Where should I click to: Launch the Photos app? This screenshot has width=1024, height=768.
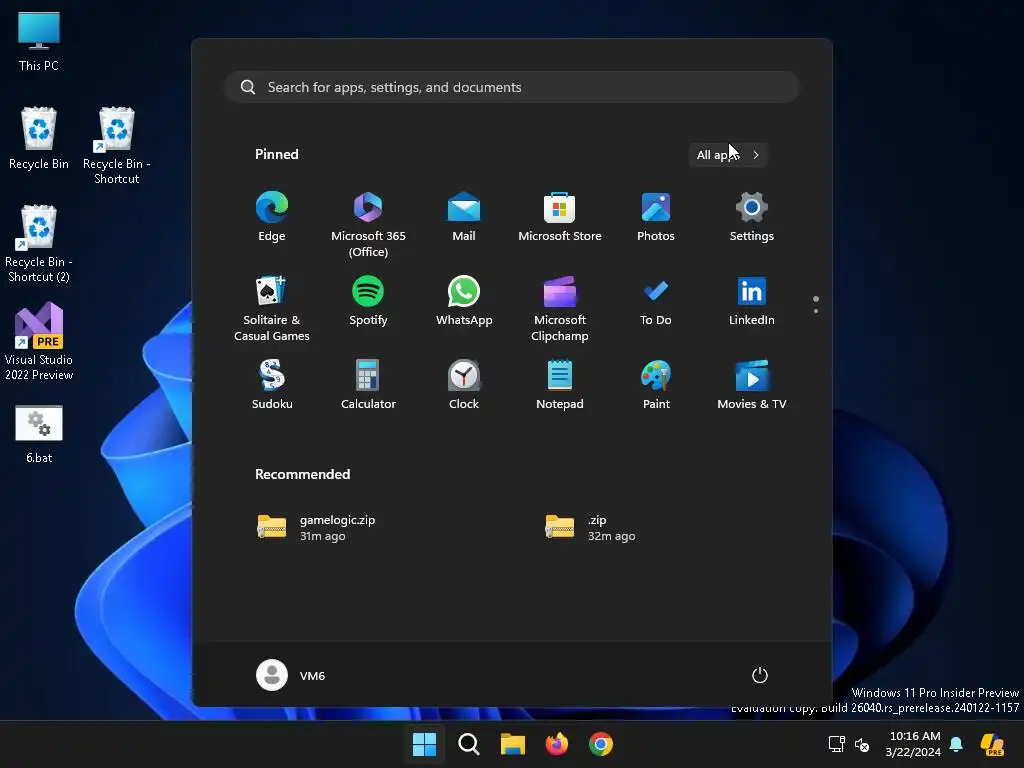coord(656,217)
